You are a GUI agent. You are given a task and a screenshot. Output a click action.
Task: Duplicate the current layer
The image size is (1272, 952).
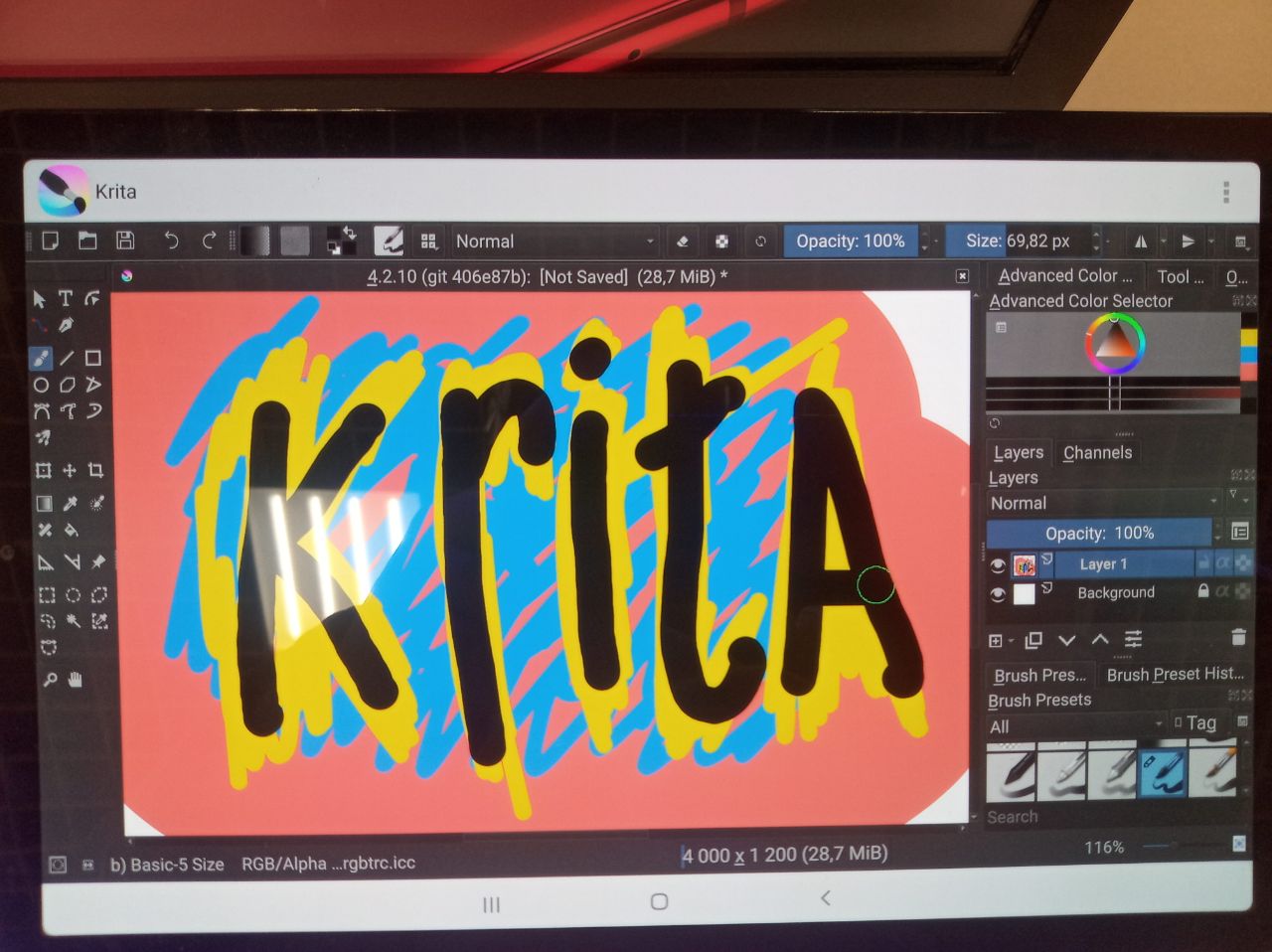coord(1033,640)
